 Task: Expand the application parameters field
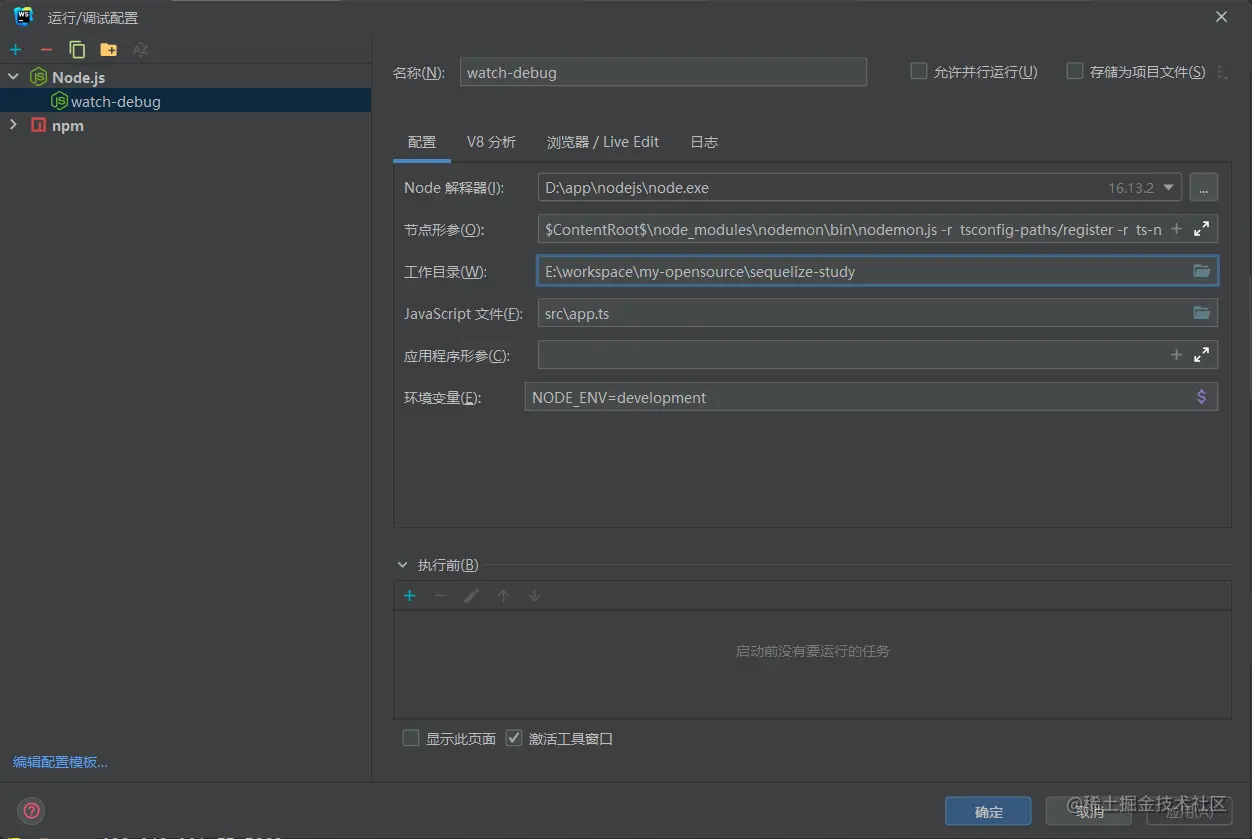[x=1202, y=355]
